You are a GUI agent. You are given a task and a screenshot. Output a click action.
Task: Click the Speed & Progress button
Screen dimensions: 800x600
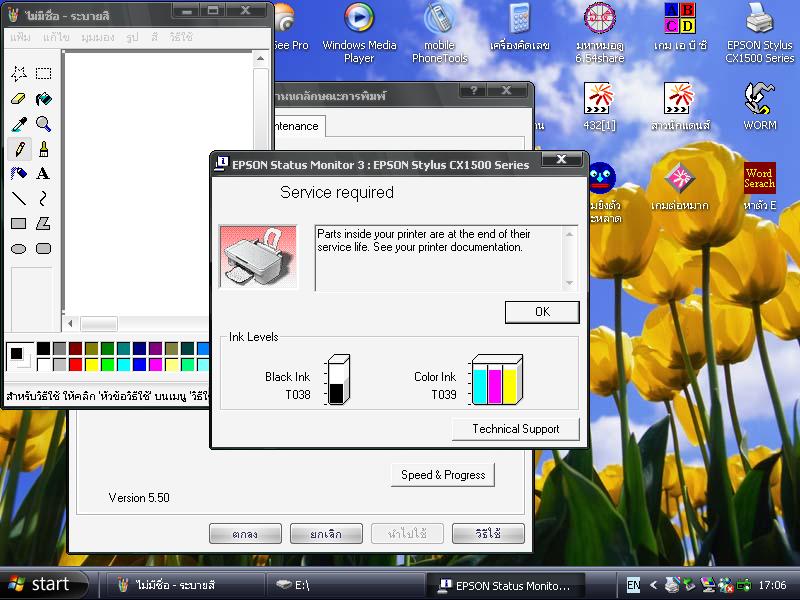[x=443, y=475]
